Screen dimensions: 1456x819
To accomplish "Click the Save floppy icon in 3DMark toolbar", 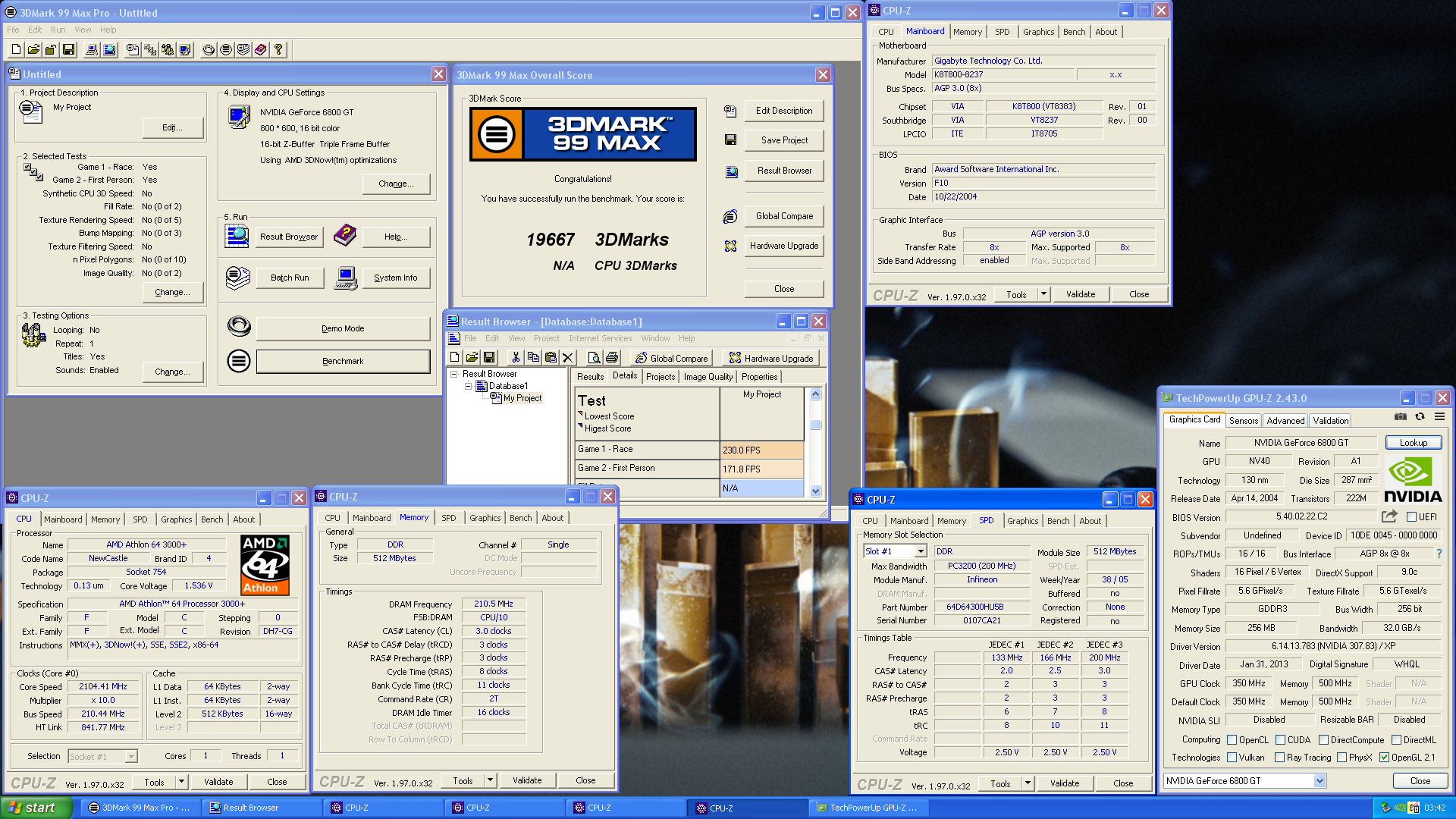I will pyautogui.click(x=68, y=49).
